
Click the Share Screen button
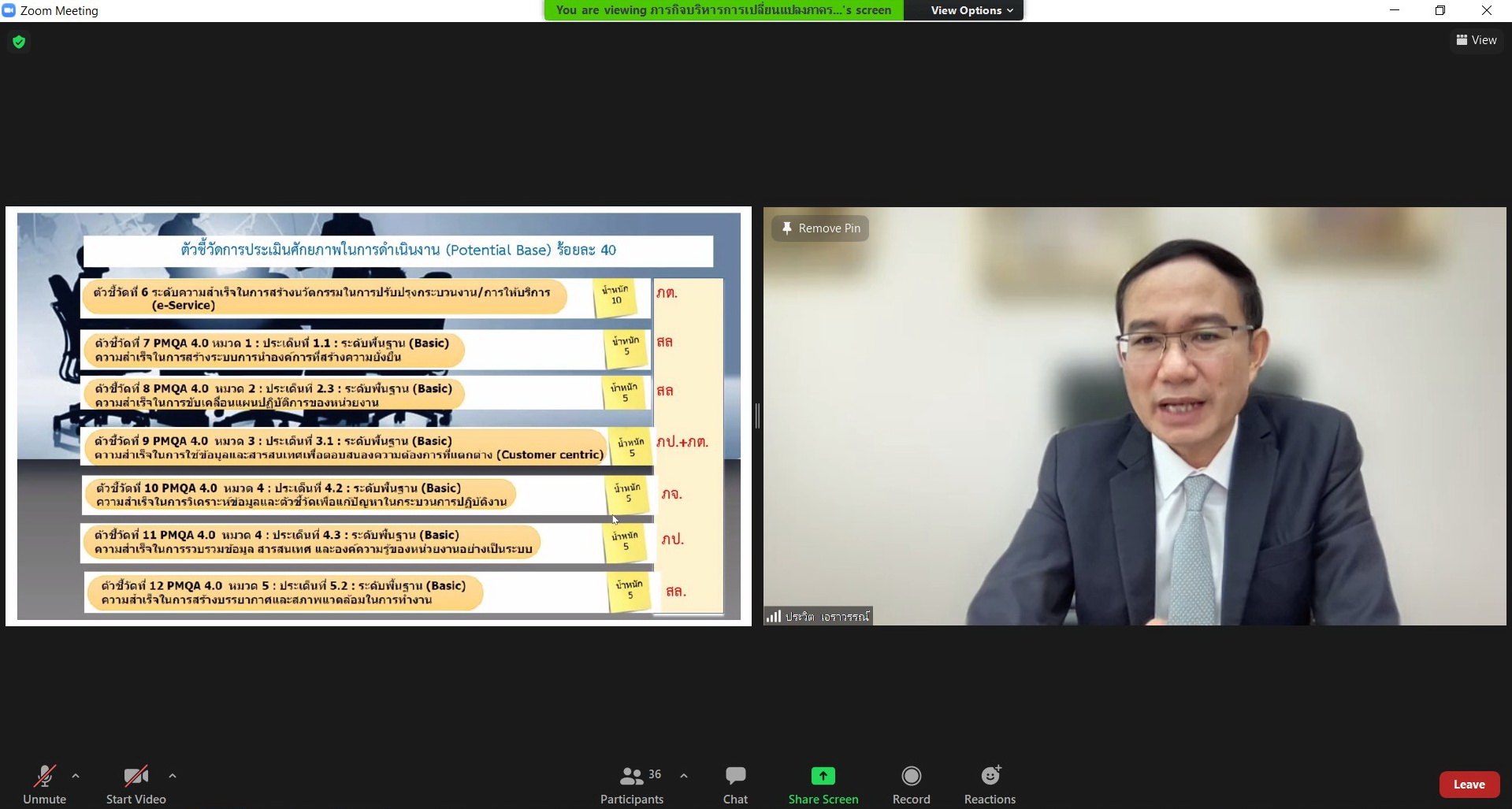[823, 785]
